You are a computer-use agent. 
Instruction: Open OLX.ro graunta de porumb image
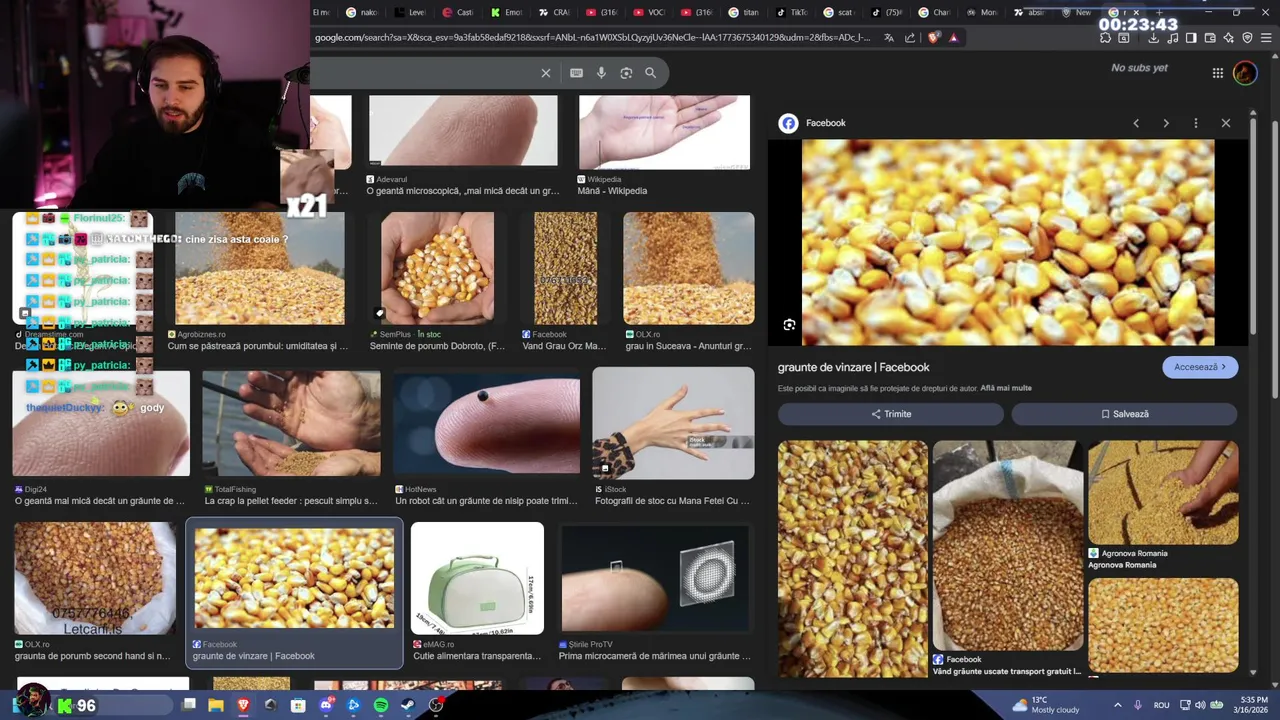(x=95, y=579)
